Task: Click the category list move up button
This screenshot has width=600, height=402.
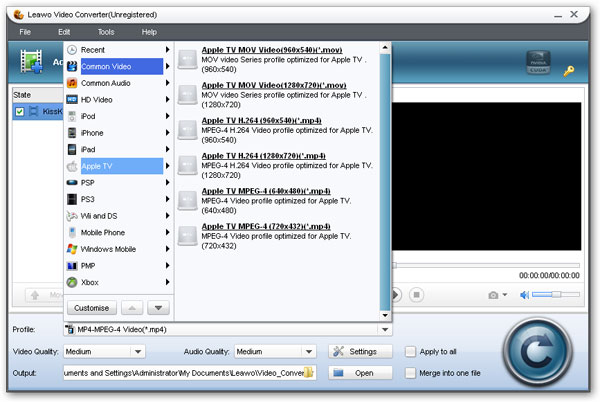Action: [x=132, y=308]
